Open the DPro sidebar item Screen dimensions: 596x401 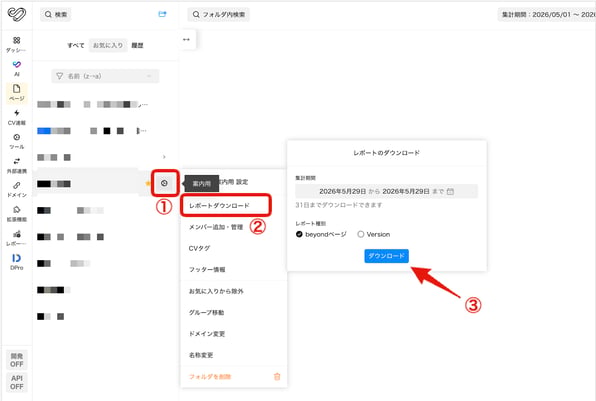click(x=16, y=262)
